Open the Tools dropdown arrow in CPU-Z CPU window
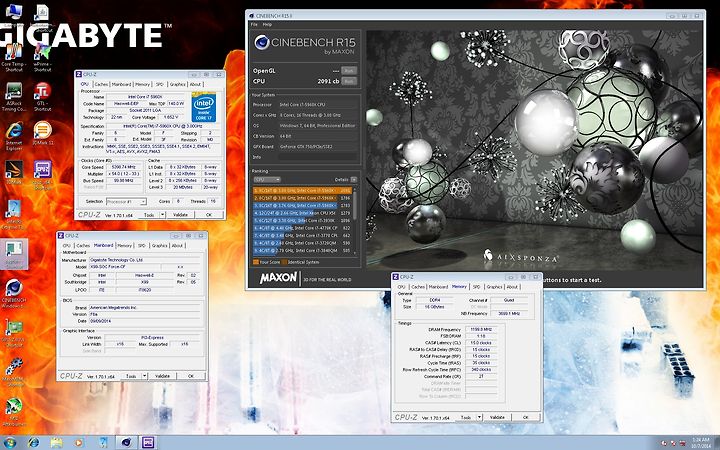This screenshot has height=450, width=720. 162,214
